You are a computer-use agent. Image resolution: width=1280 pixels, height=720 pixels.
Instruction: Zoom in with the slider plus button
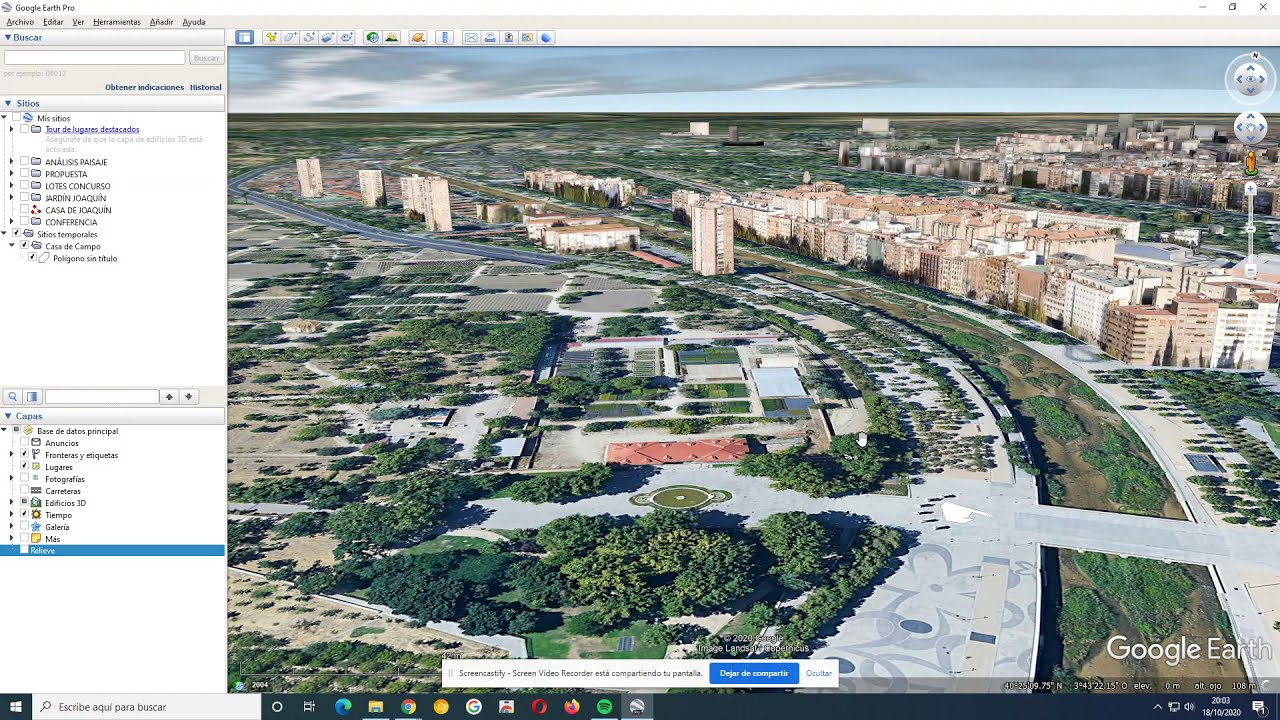pos(1250,189)
